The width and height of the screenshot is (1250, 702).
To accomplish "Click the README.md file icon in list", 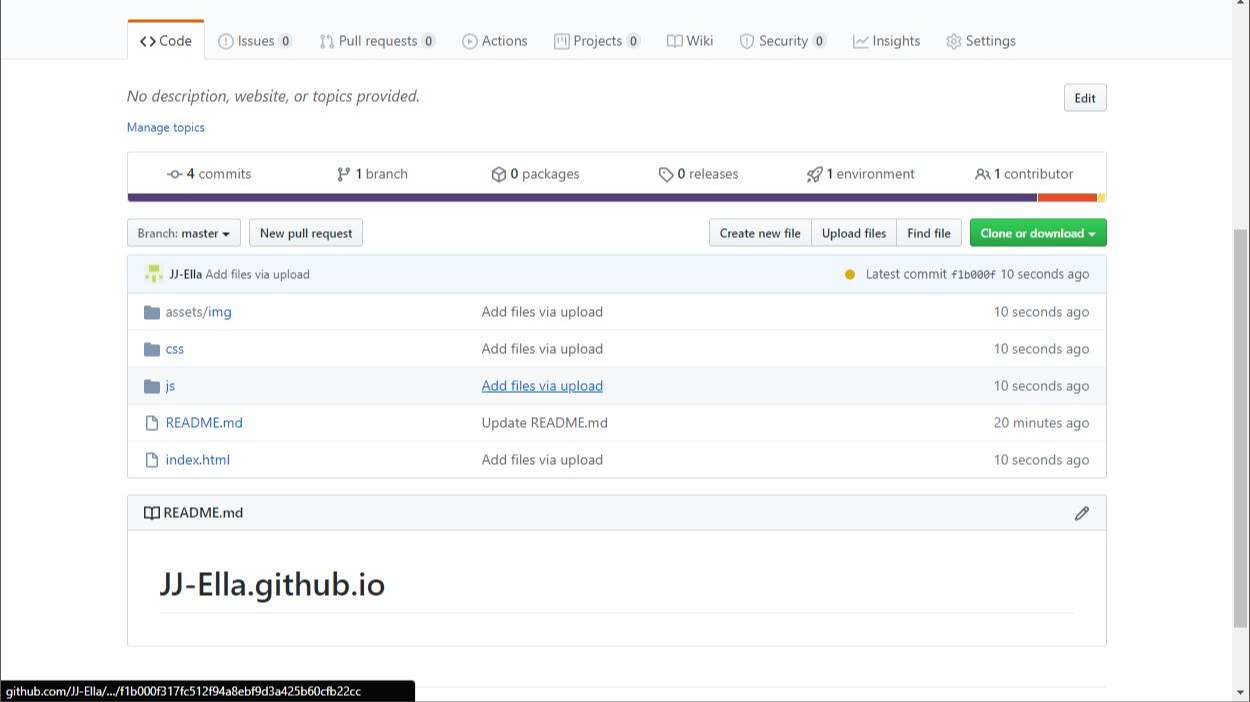I will point(152,423).
